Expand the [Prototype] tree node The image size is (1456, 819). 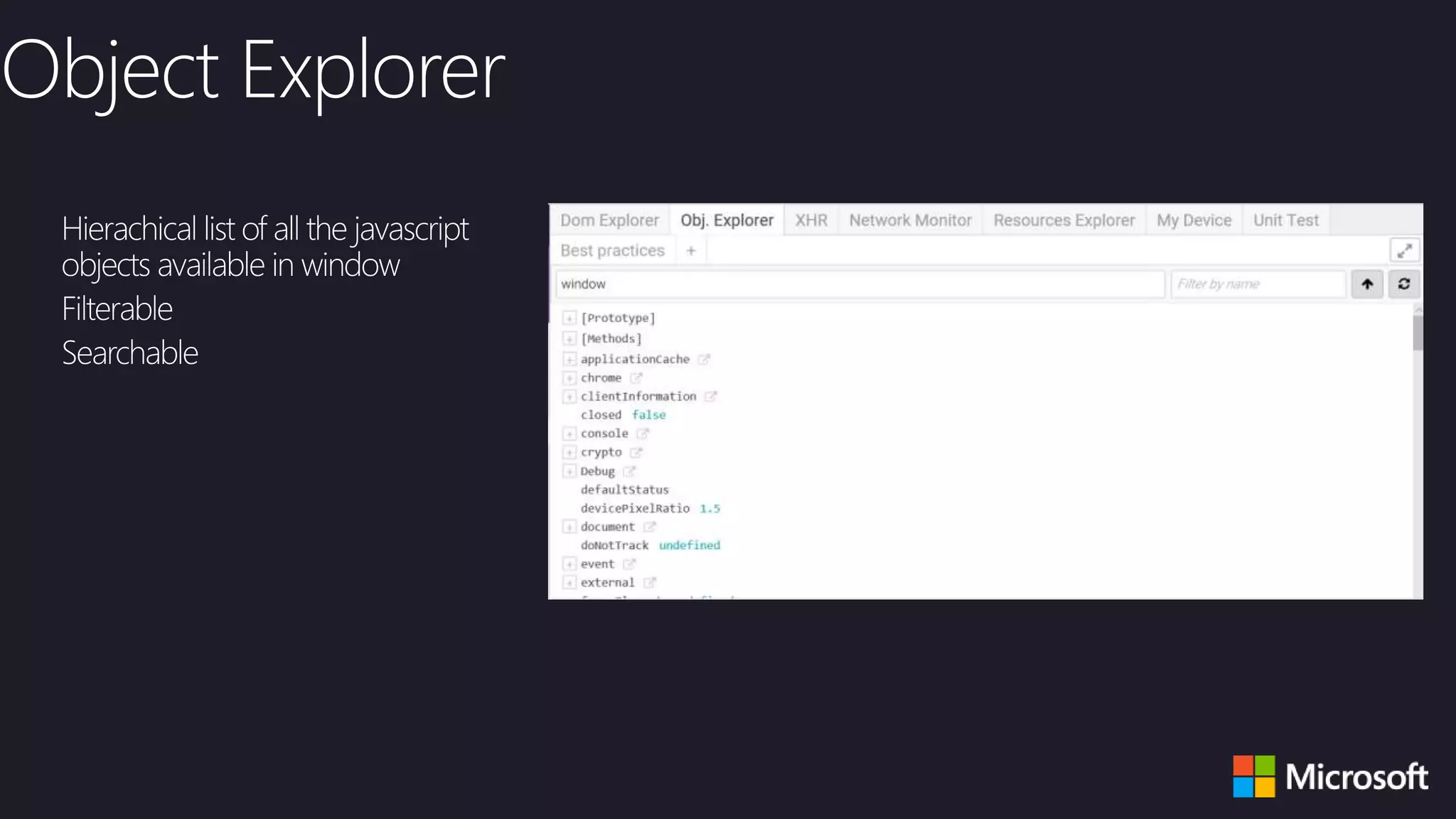569,318
